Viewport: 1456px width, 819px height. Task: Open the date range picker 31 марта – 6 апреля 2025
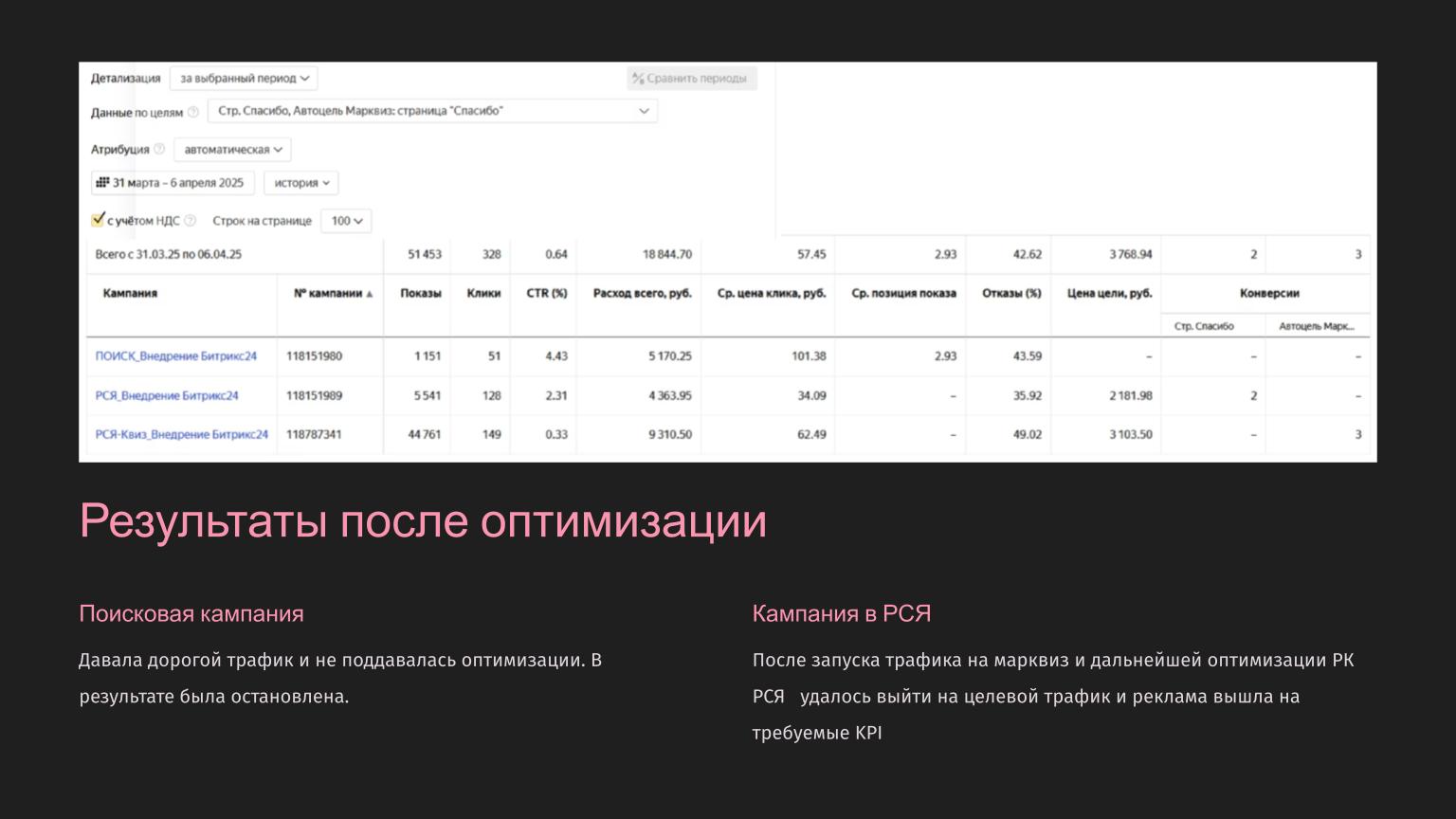pos(173,183)
